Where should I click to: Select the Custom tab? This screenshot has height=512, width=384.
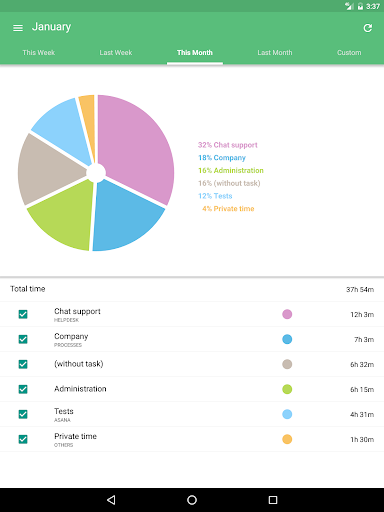[349, 53]
